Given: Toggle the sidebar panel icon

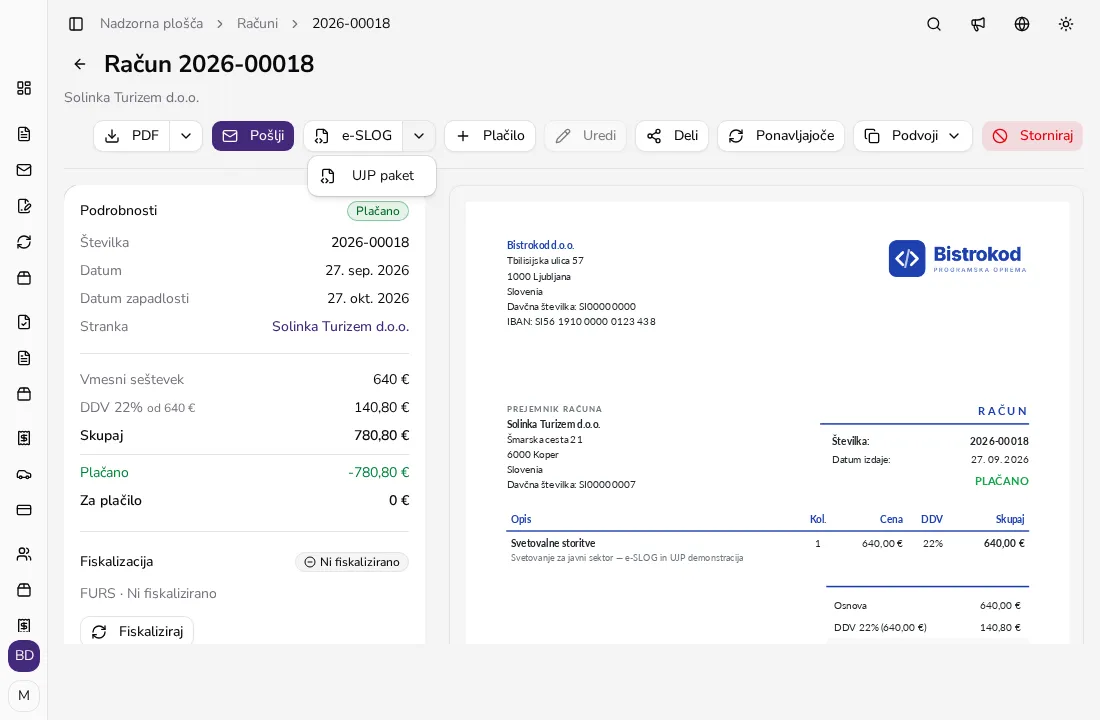Looking at the screenshot, I should tap(76, 24).
